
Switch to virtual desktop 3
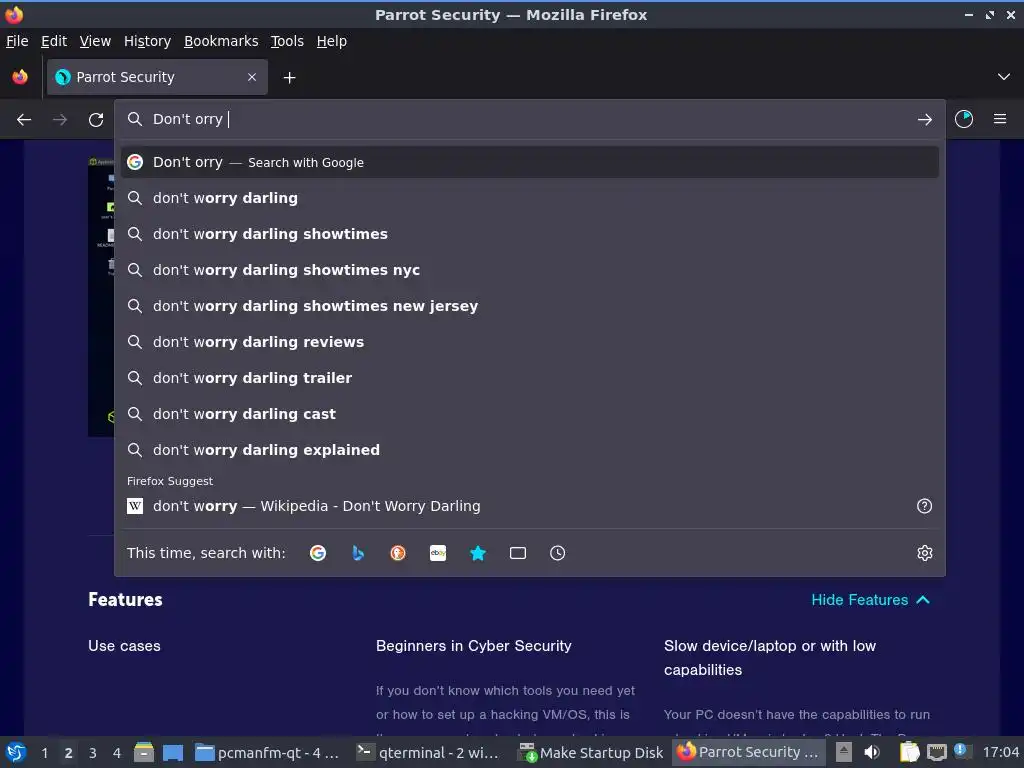tap(93, 753)
